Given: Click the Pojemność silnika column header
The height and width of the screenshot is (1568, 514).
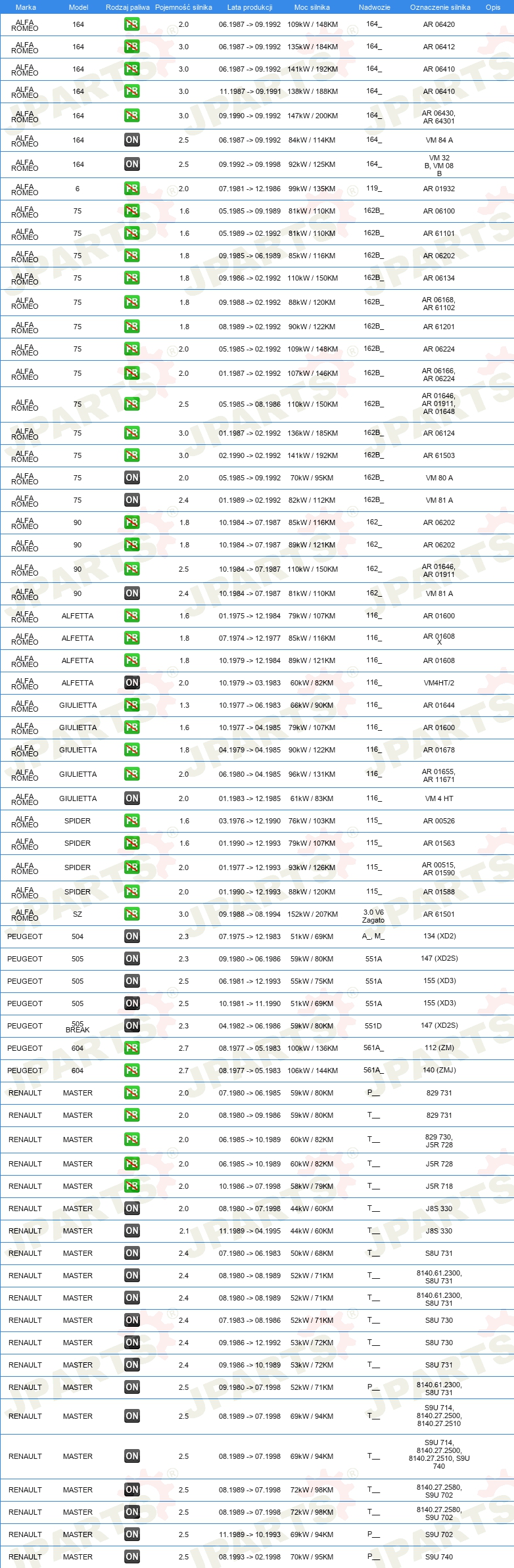Looking at the screenshot, I should click(x=183, y=7).
